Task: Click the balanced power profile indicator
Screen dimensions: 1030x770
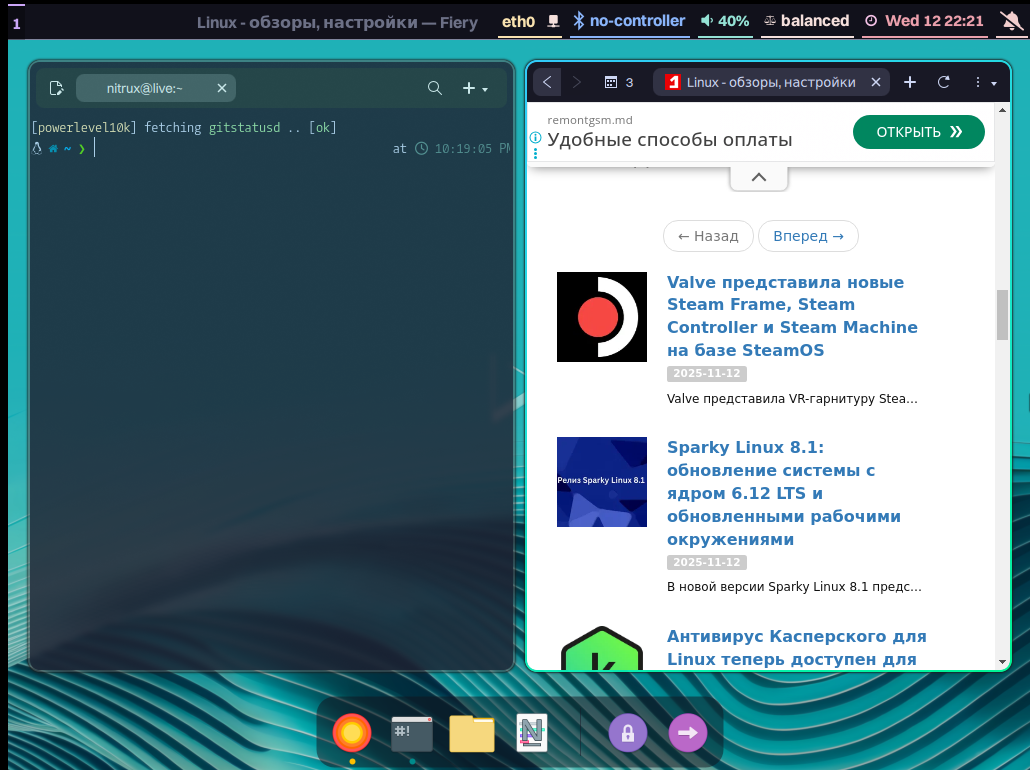Action: 807,21
